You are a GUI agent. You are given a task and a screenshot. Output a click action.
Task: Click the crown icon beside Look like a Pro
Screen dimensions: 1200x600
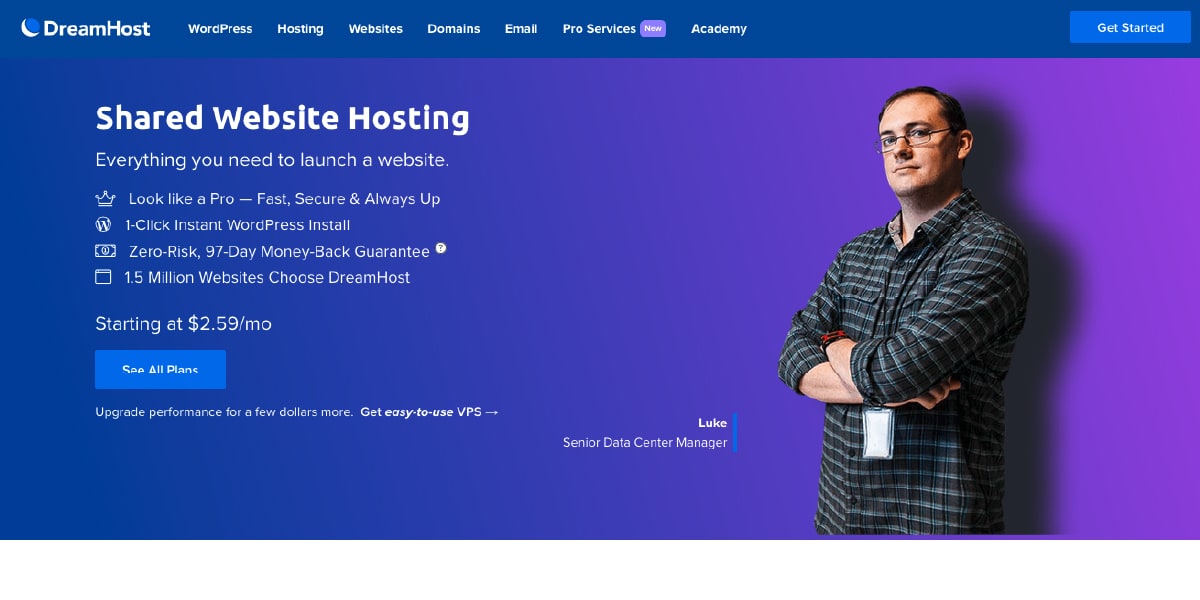click(105, 198)
